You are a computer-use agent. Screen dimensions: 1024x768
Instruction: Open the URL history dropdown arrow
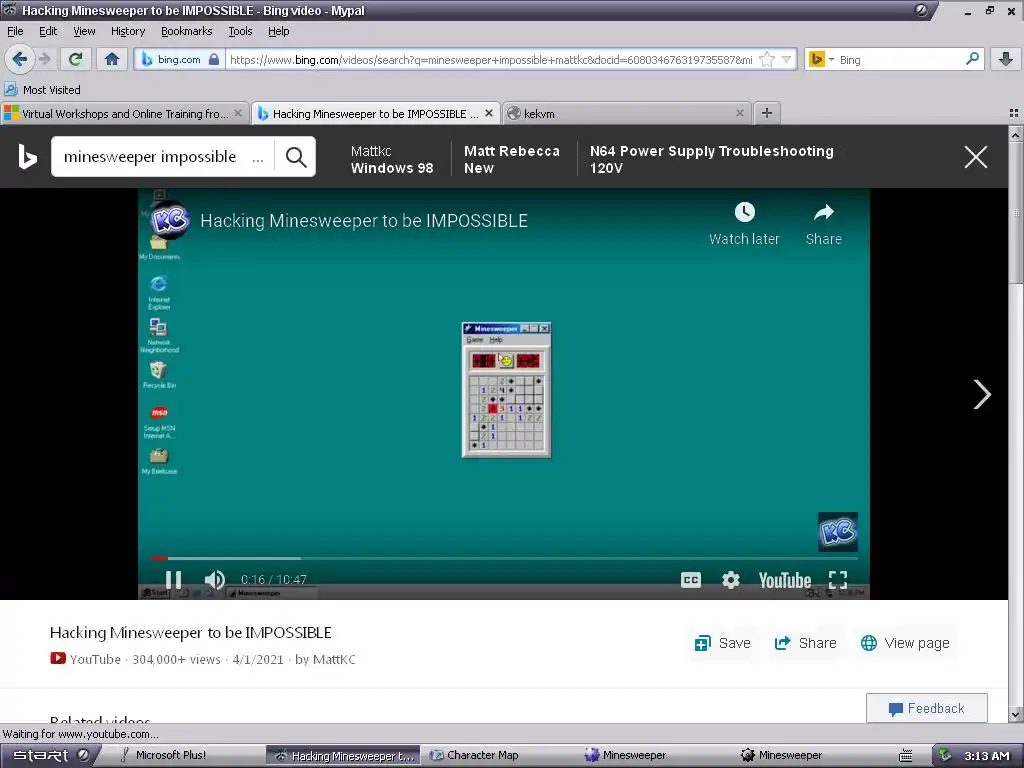click(786, 60)
